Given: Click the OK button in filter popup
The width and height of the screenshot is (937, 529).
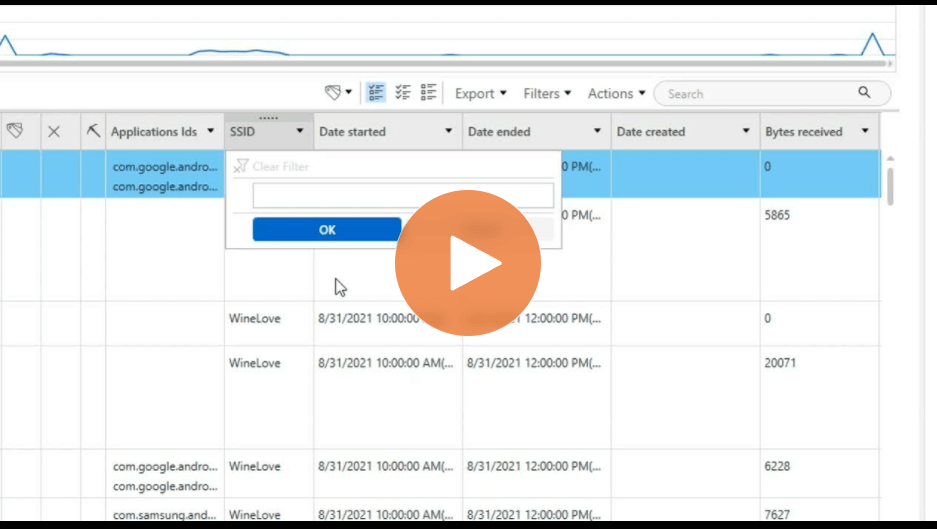Looking at the screenshot, I should click(327, 230).
